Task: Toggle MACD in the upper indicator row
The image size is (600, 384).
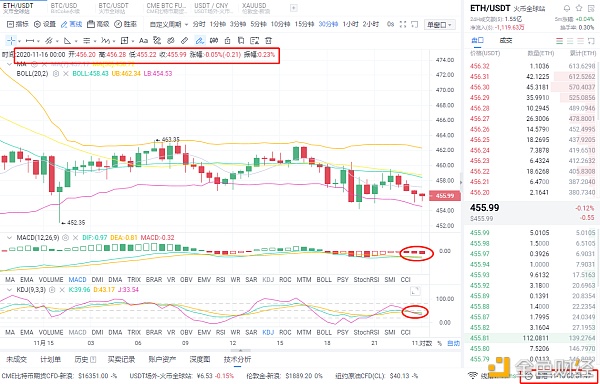Action: point(77,280)
